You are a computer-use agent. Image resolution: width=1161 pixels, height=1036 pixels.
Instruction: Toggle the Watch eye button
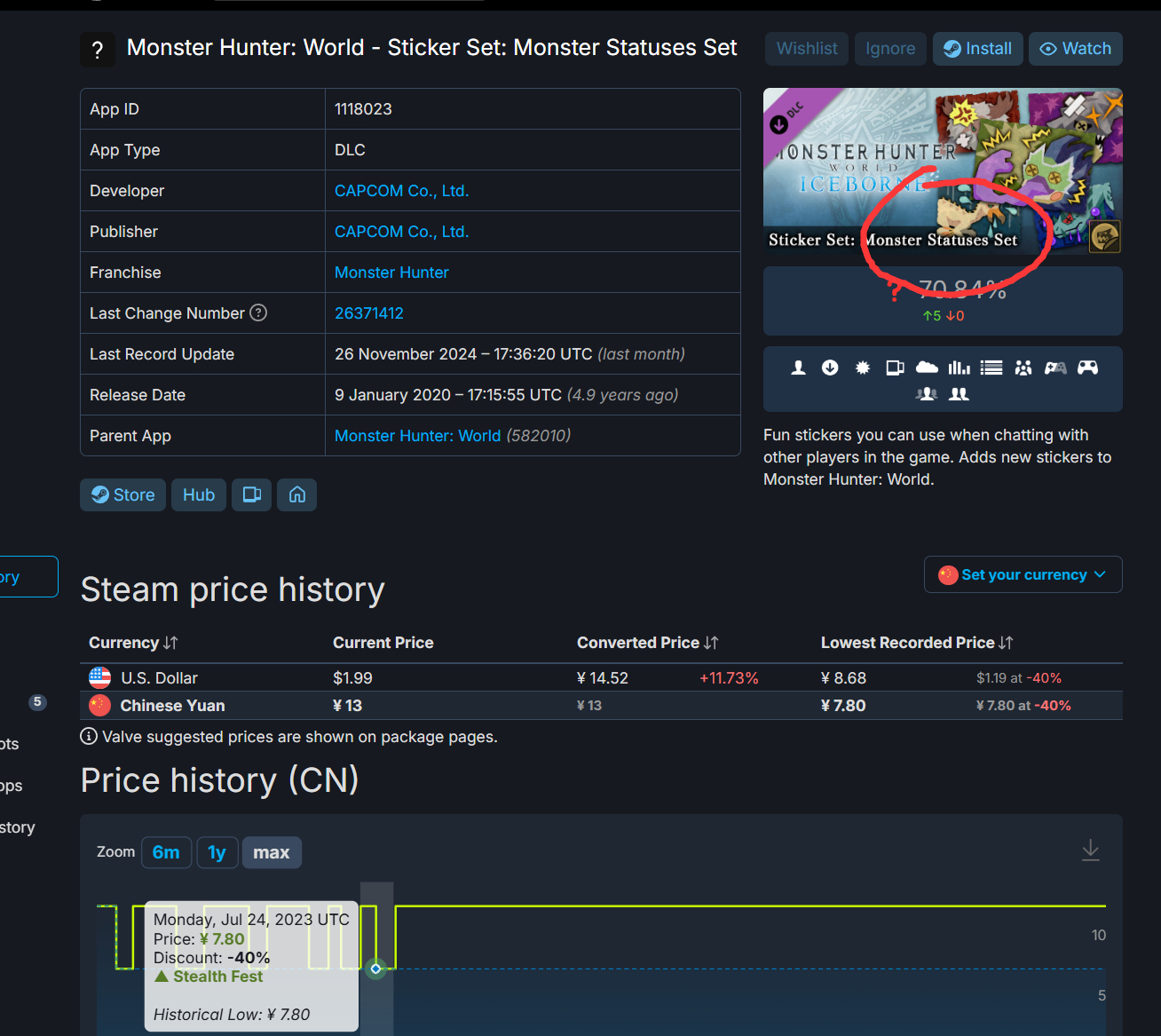coord(1075,49)
